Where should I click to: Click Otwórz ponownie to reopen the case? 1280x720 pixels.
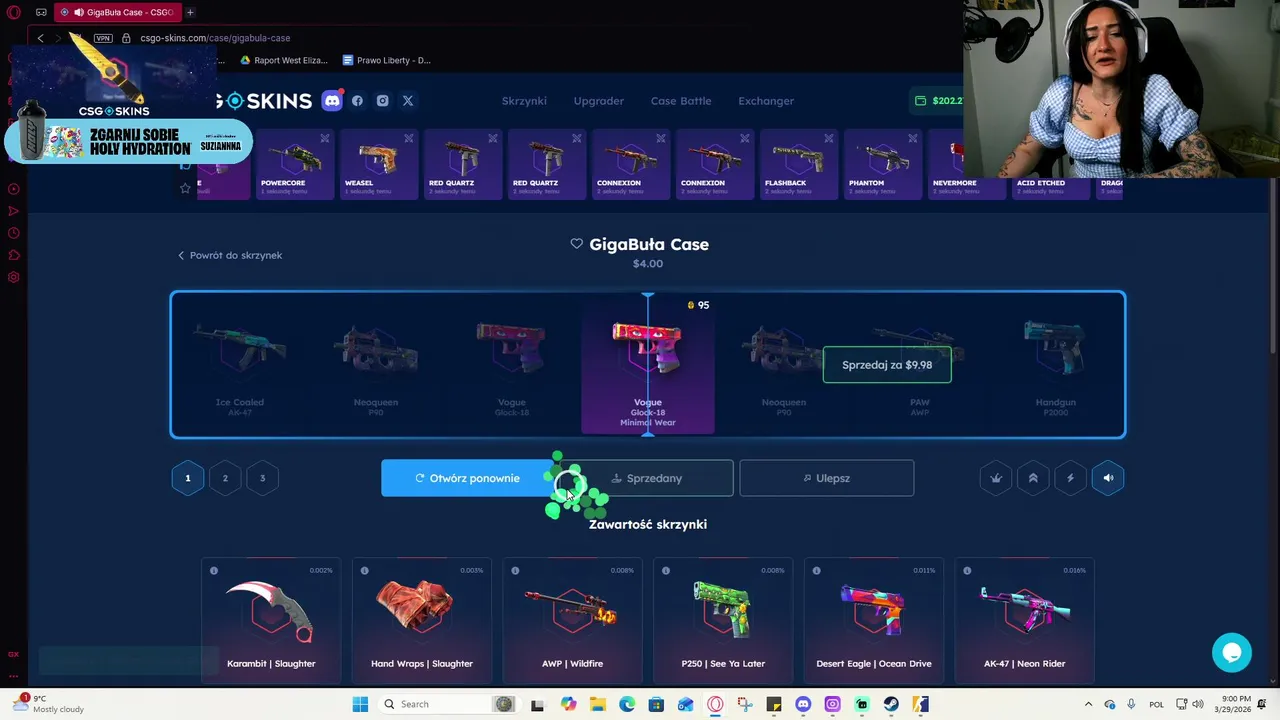click(467, 478)
